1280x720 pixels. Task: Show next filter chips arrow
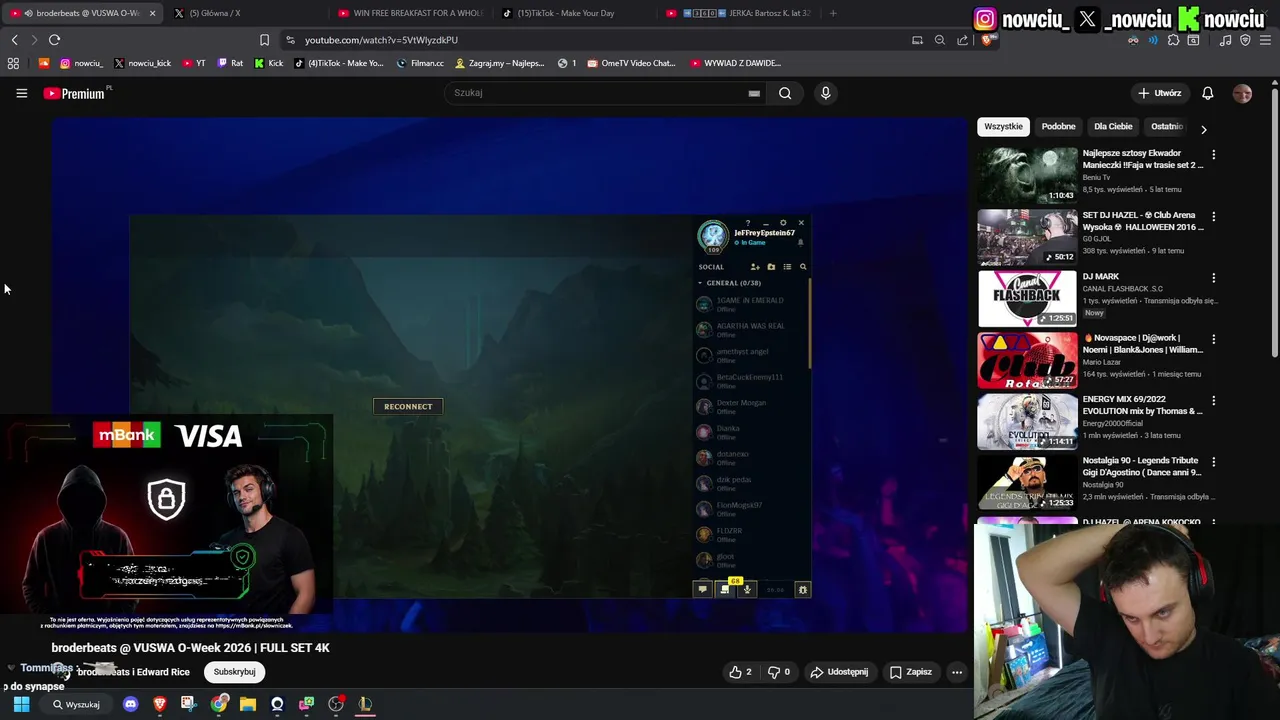pyautogui.click(x=1203, y=128)
